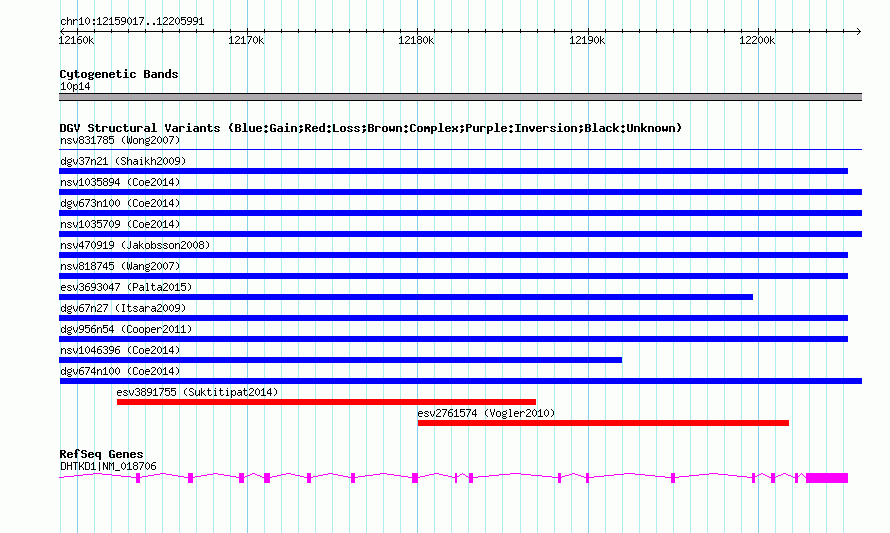Select the large magenta DHTKD1 terminal exon block
Viewport: 890px width, 533px height.
point(827,478)
